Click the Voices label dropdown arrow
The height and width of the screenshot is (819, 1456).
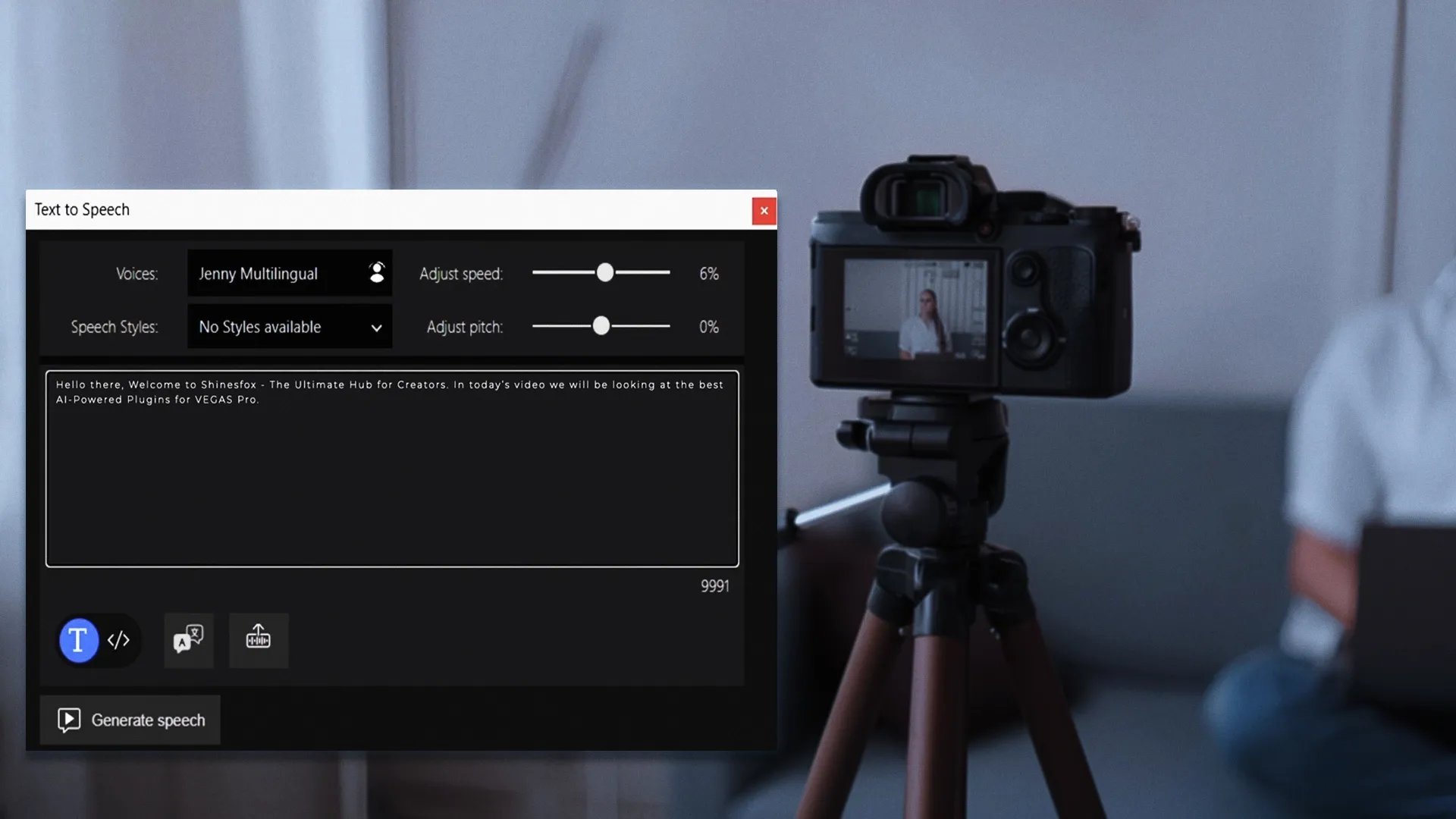(x=377, y=273)
